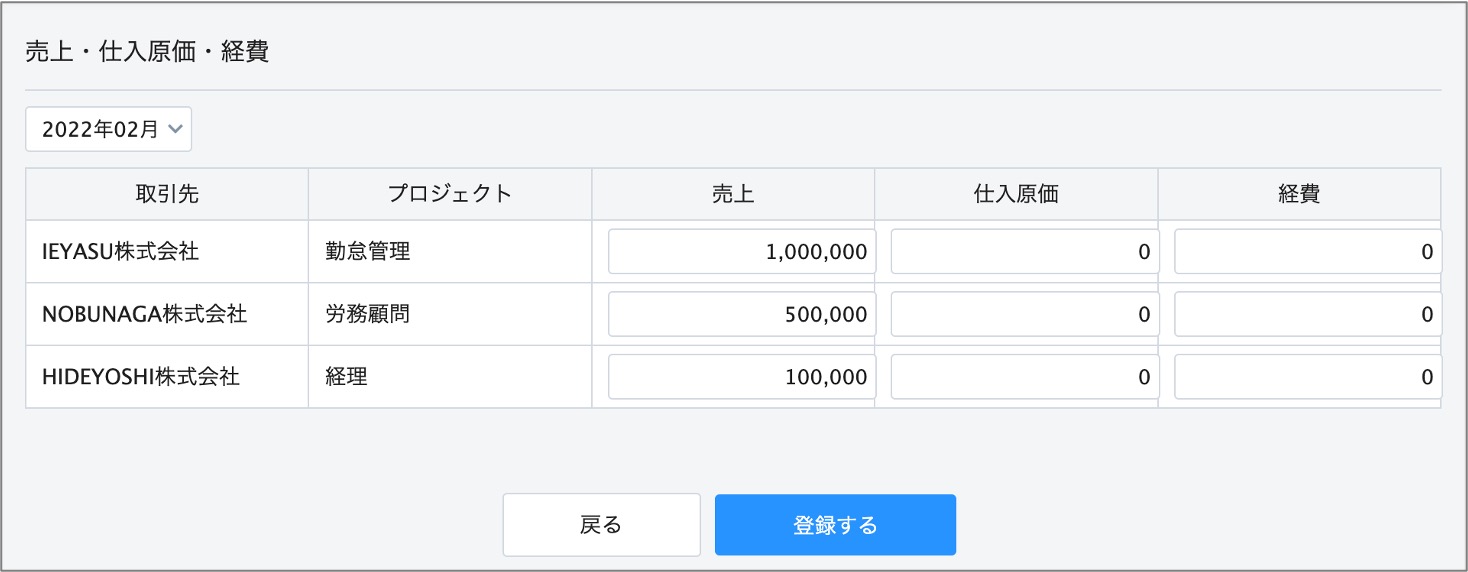The height and width of the screenshot is (572, 1468).
Task: Focus the 売上 field for NOBUNAGA株式会社
Action: (742, 314)
